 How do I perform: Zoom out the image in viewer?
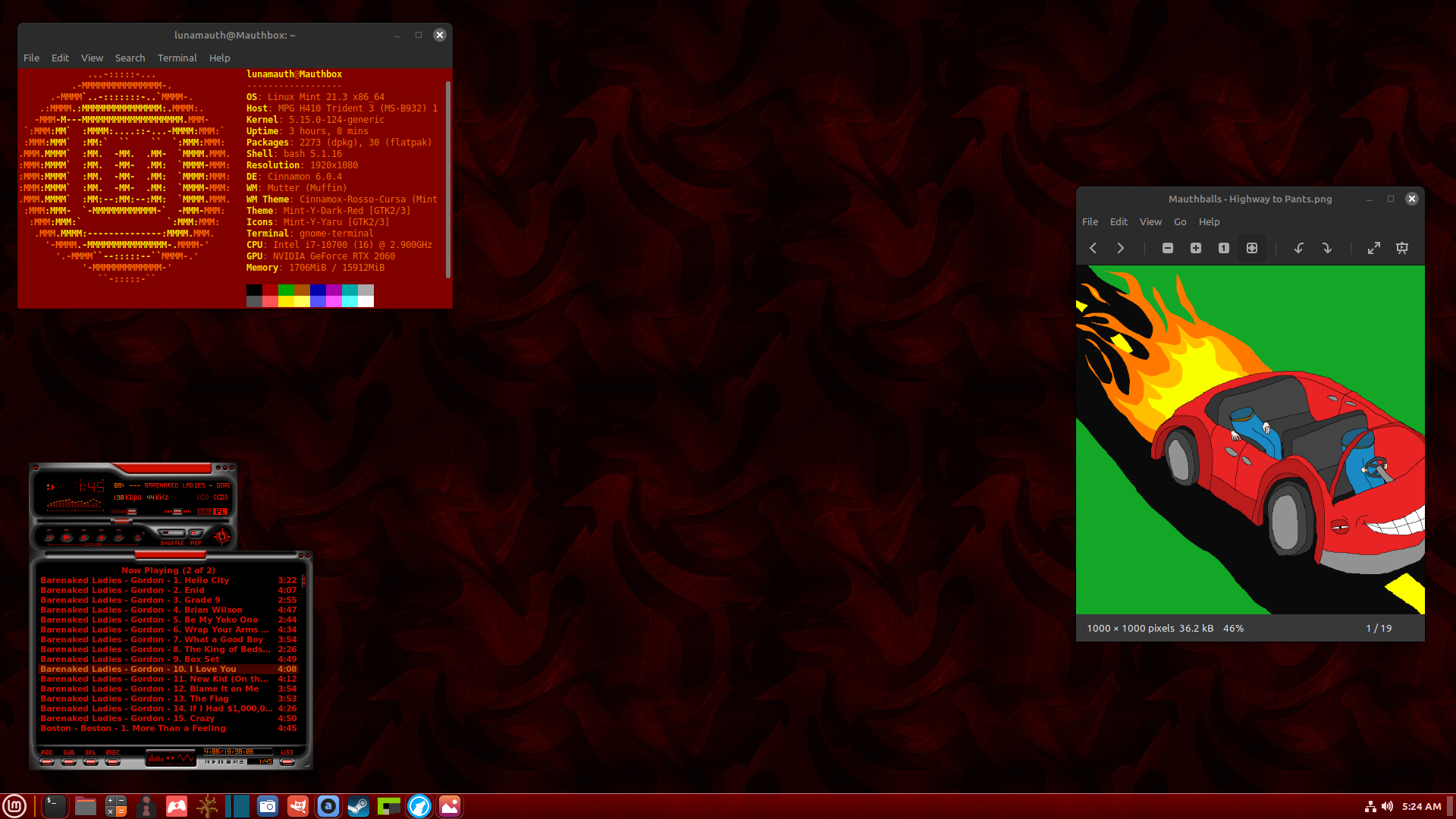[x=1168, y=248]
